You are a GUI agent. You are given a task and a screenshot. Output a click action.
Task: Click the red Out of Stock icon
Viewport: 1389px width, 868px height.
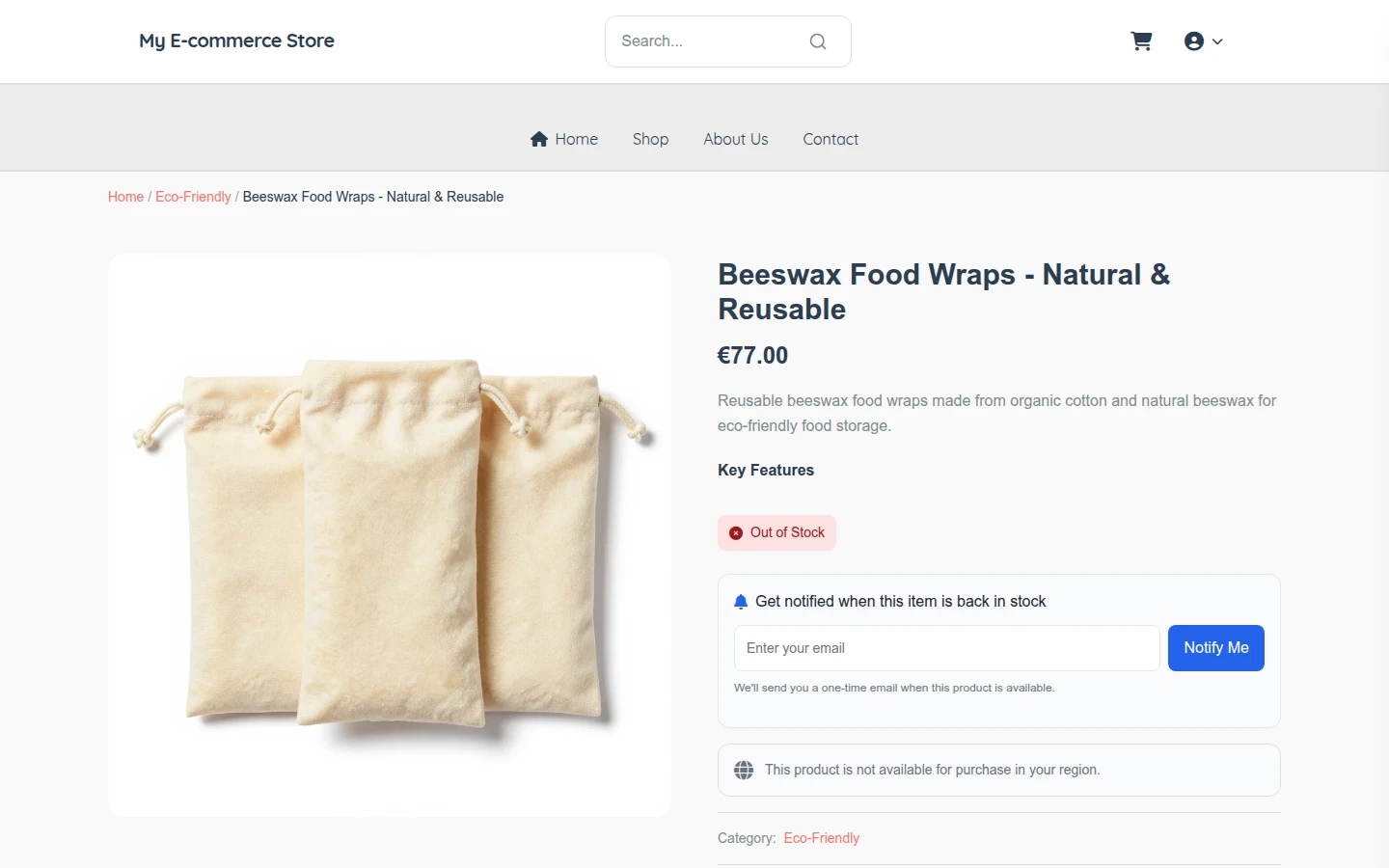point(736,532)
